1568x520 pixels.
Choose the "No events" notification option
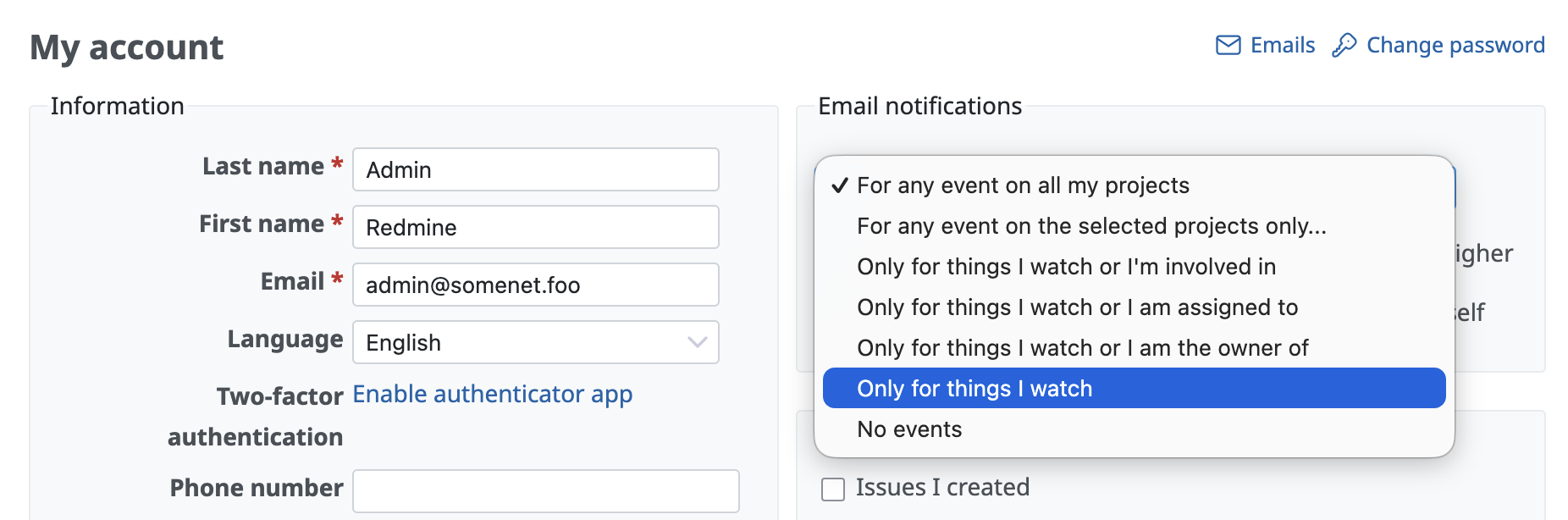pos(909,429)
